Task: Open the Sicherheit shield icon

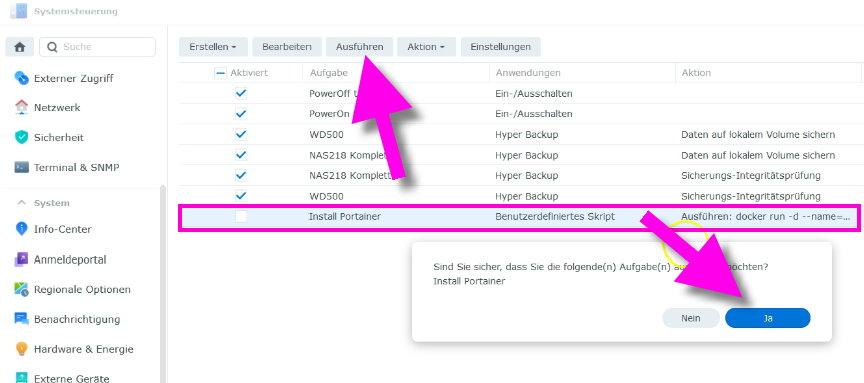Action: tap(21, 137)
